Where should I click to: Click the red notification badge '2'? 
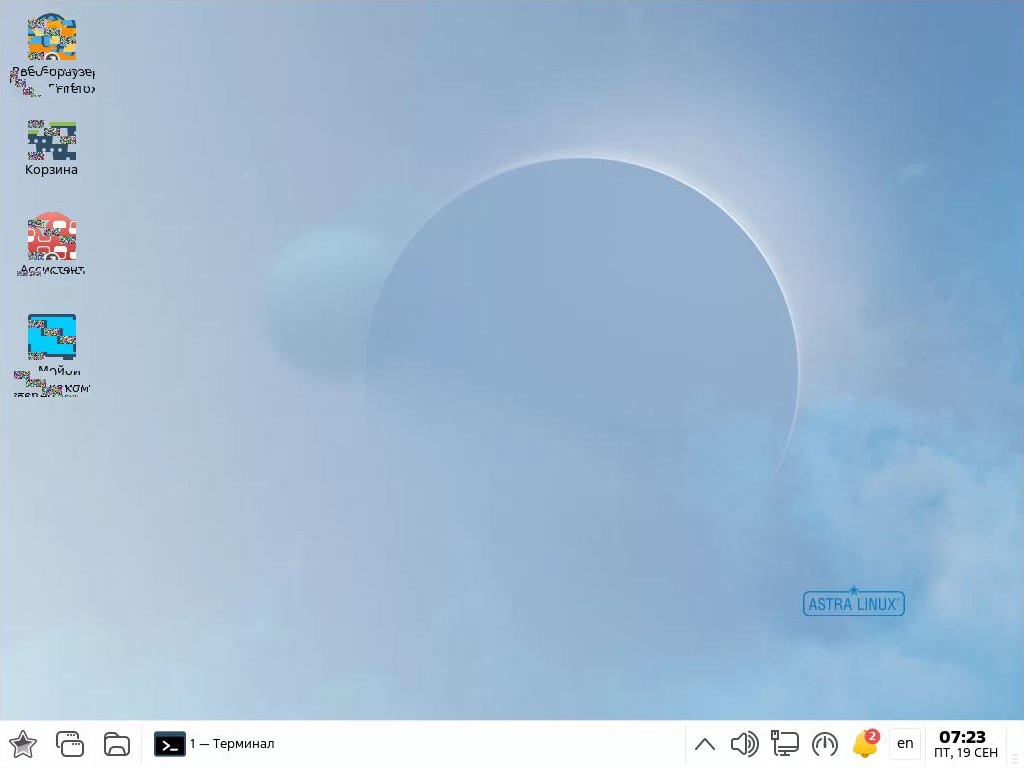tap(872, 736)
